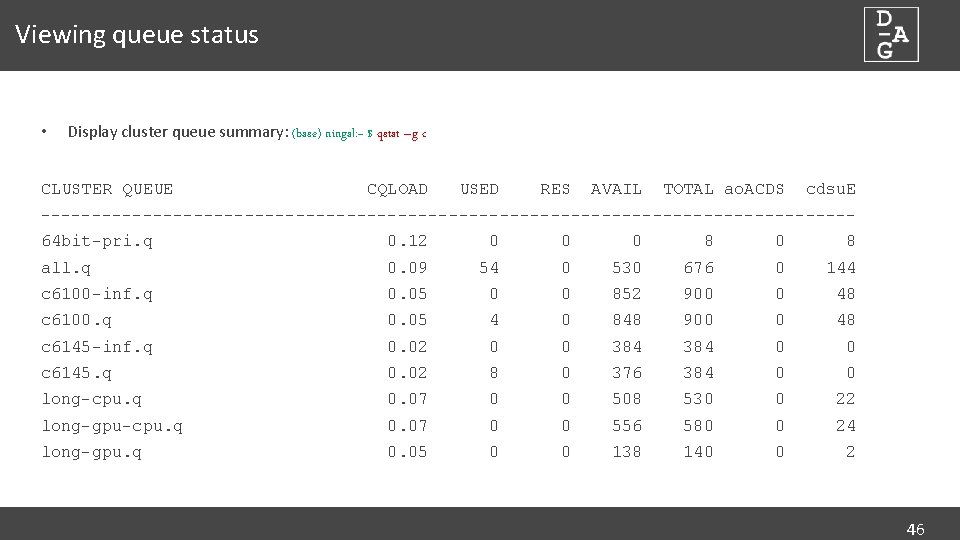Click the RES column header
This screenshot has width=960, height=540.
pos(555,189)
